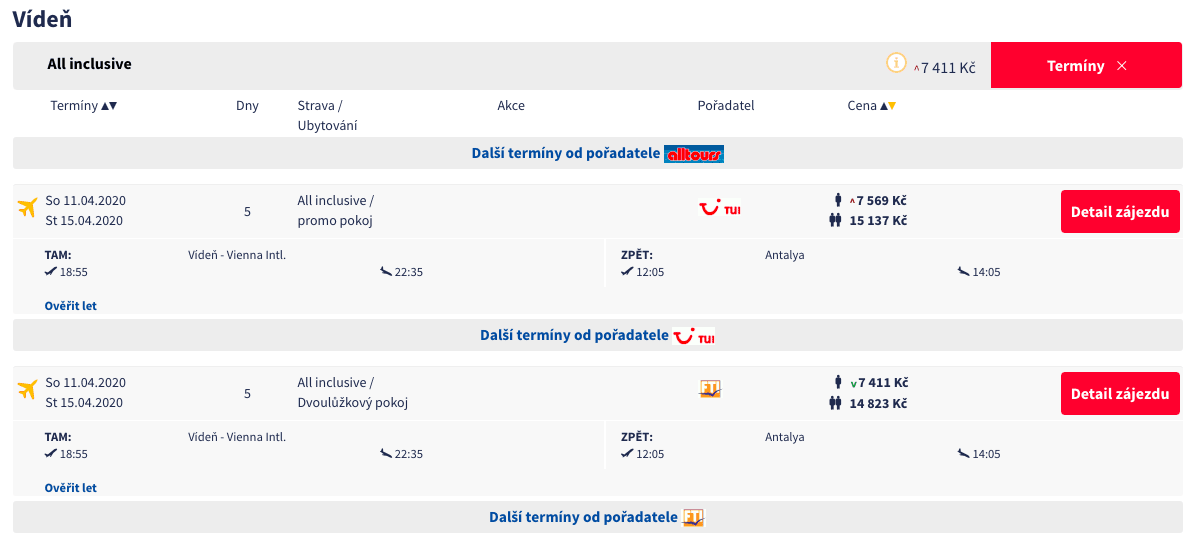1195x541 pixels.
Task: Click the FTI organizer logo in the second trip row
Action: click(710, 389)
